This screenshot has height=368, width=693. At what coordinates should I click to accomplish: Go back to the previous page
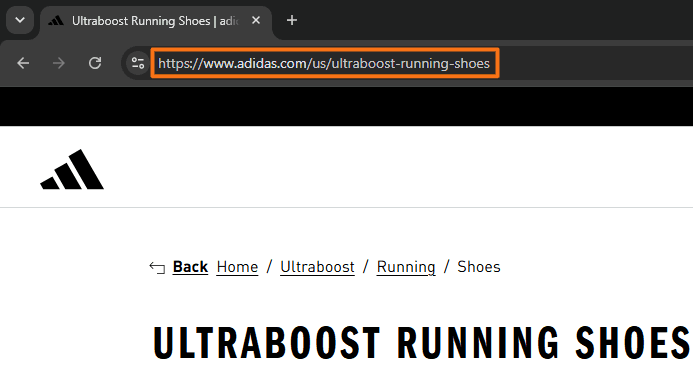coord(23,63)
